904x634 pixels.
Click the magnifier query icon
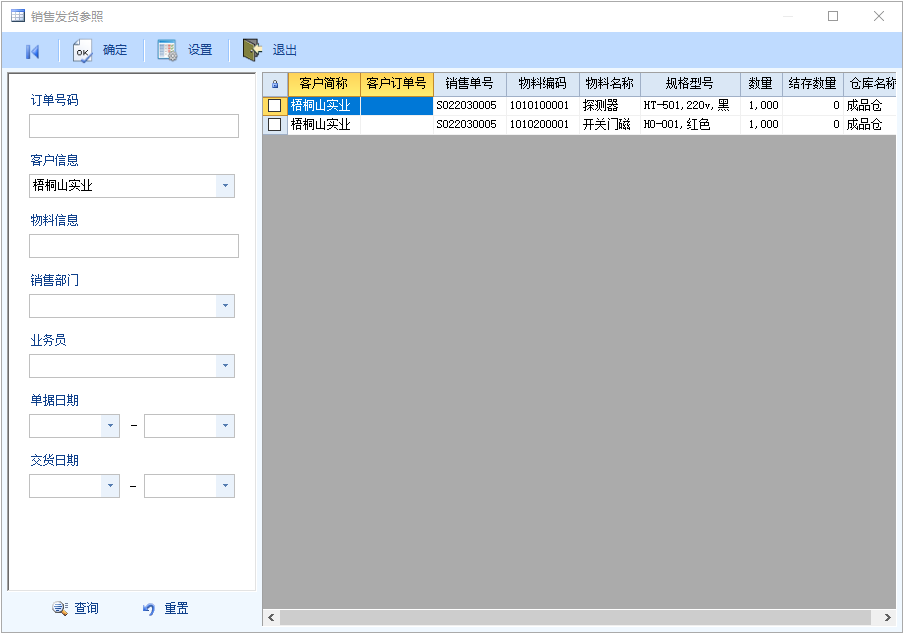pyautogui.click(x=59, y=608)
